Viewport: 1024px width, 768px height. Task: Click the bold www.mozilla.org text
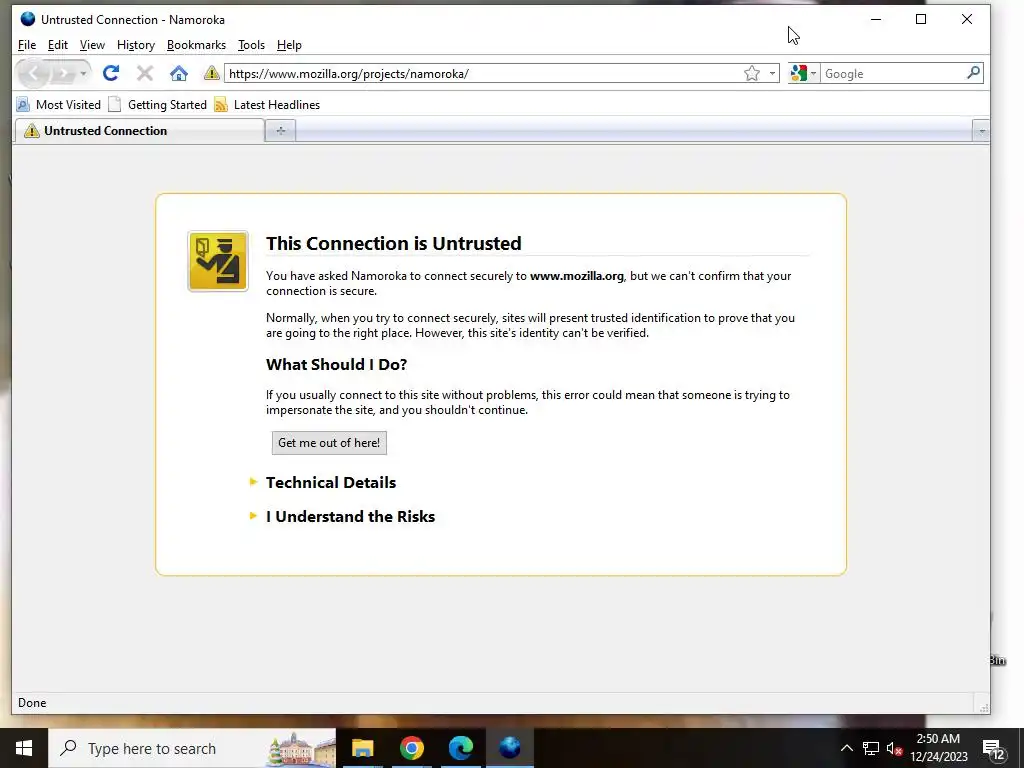(x=577, y=276)
